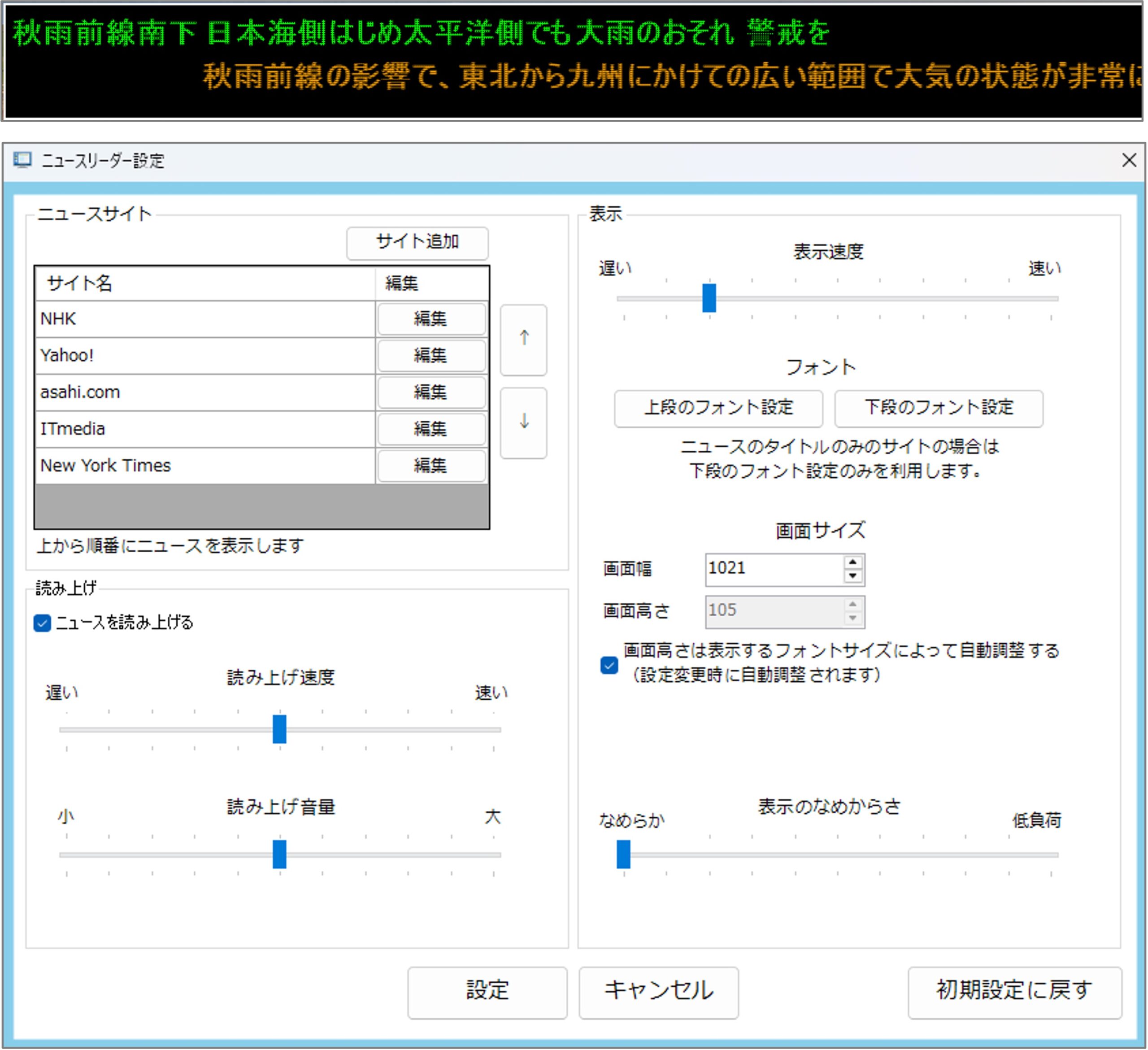Screen dimensions: 1148x1050
Task: Close the ニュースリーダー設定 dialog
Action: click(1129, 161)
